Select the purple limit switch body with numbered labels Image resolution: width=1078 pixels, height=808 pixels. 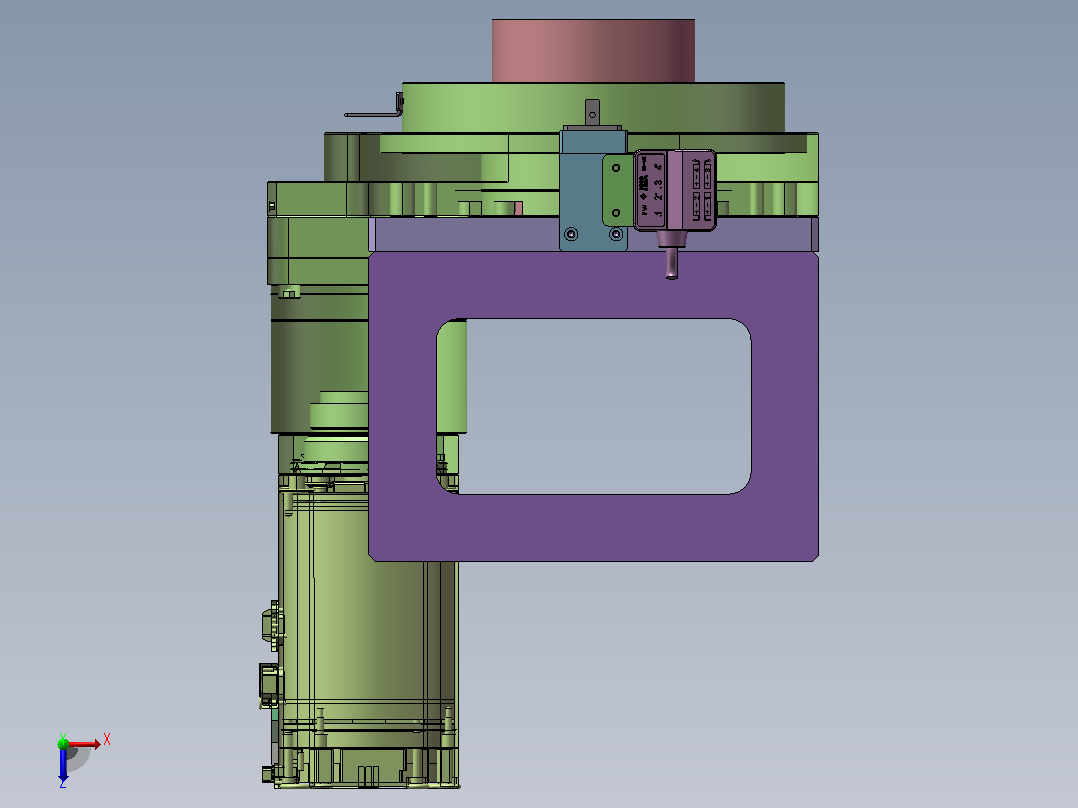coord(674,190)
